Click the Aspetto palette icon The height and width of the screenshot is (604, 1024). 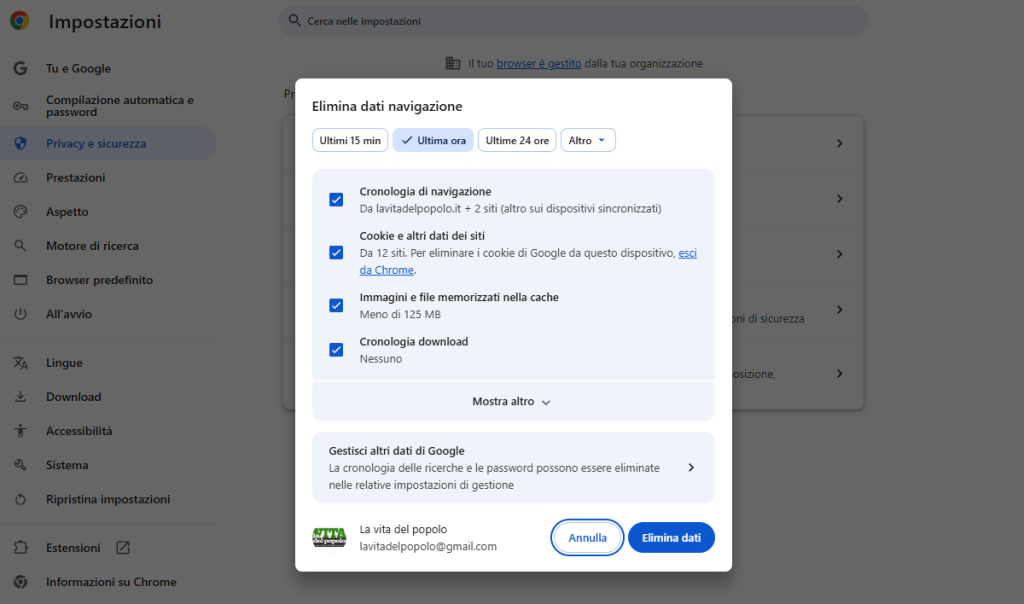tap(20, 212)
